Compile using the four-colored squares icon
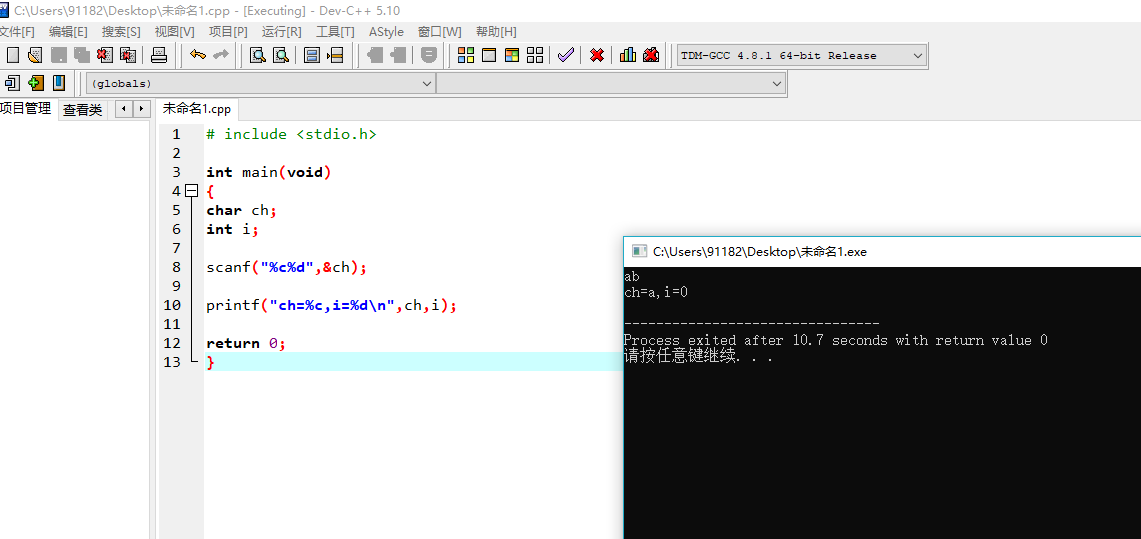1141x539 pixels. pyautogui.click(x=466, y=55)
